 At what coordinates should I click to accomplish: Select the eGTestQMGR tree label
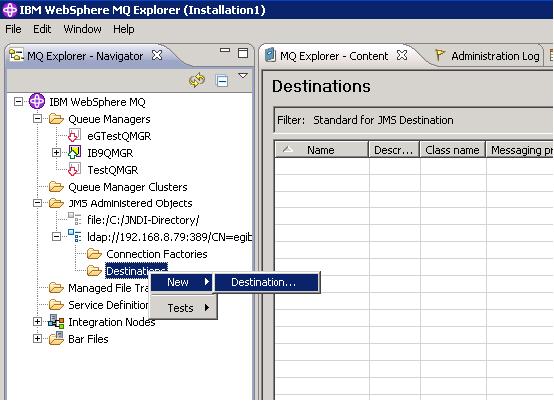[119, 136]
